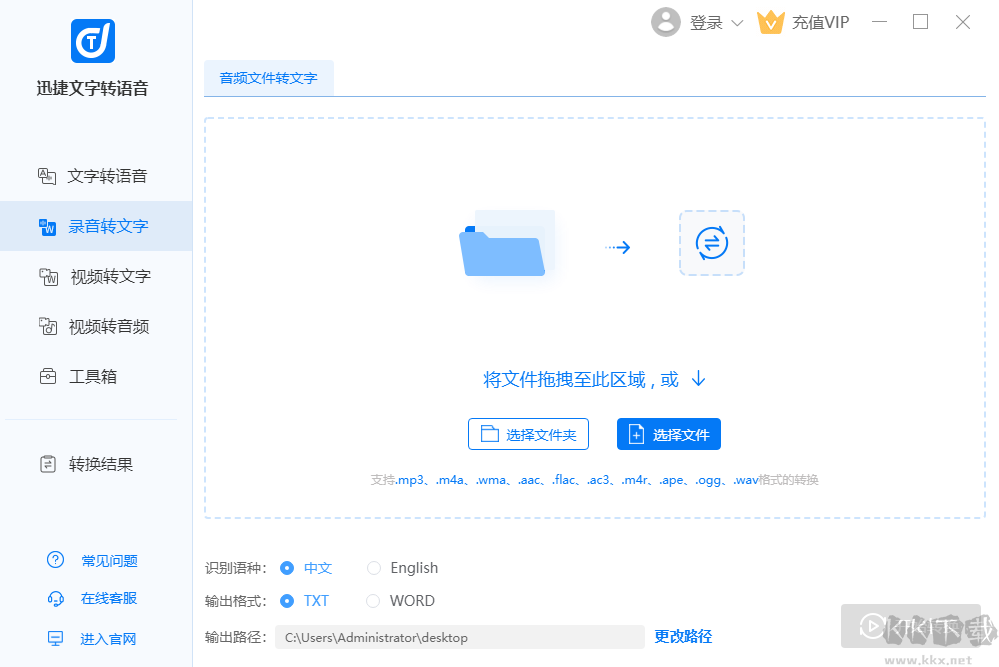The image size is (999, 667).
Task: Open the user avatar menu
Action: [666, 21]
